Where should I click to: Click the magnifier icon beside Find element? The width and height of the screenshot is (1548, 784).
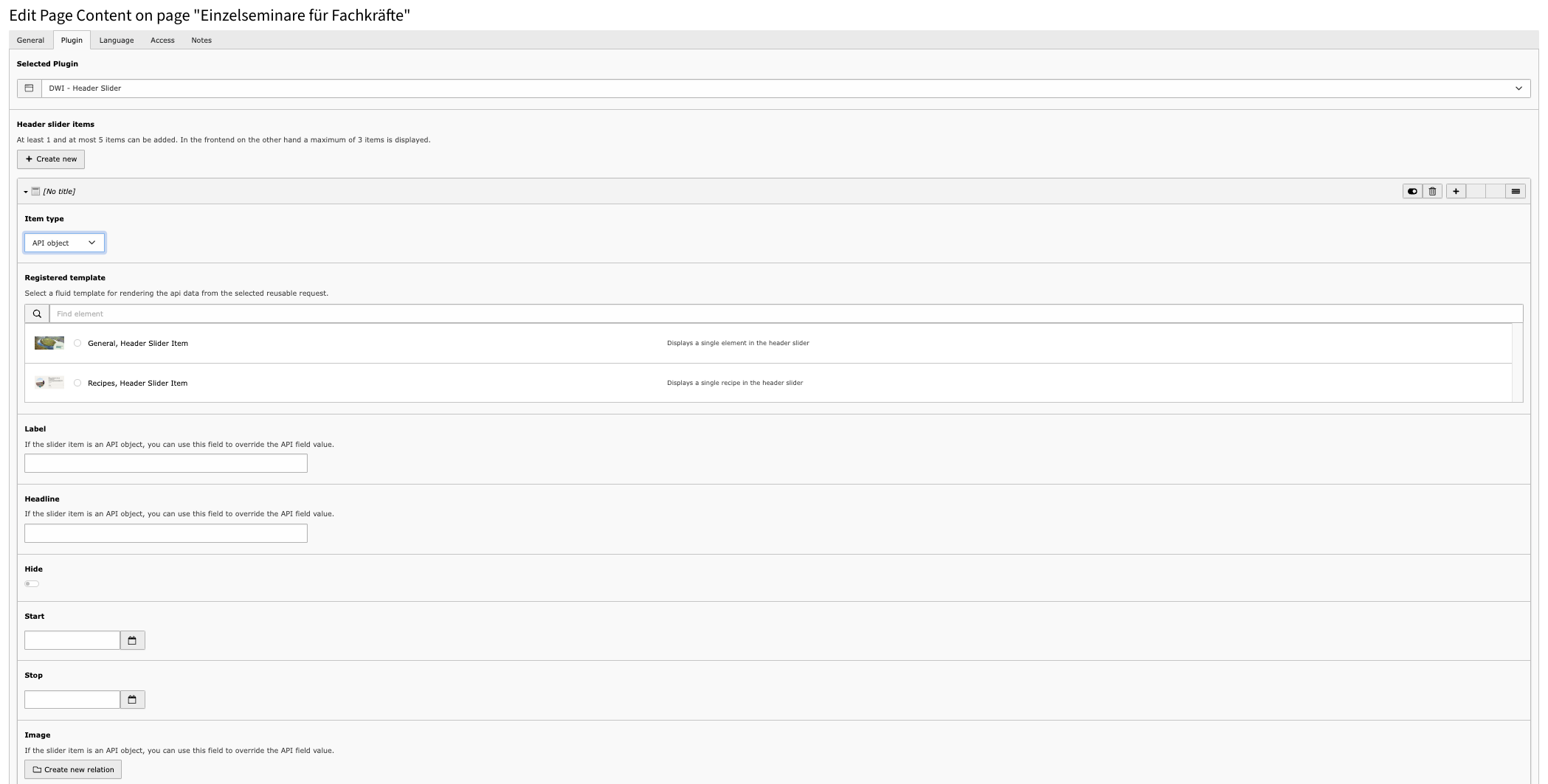[37, 314]
